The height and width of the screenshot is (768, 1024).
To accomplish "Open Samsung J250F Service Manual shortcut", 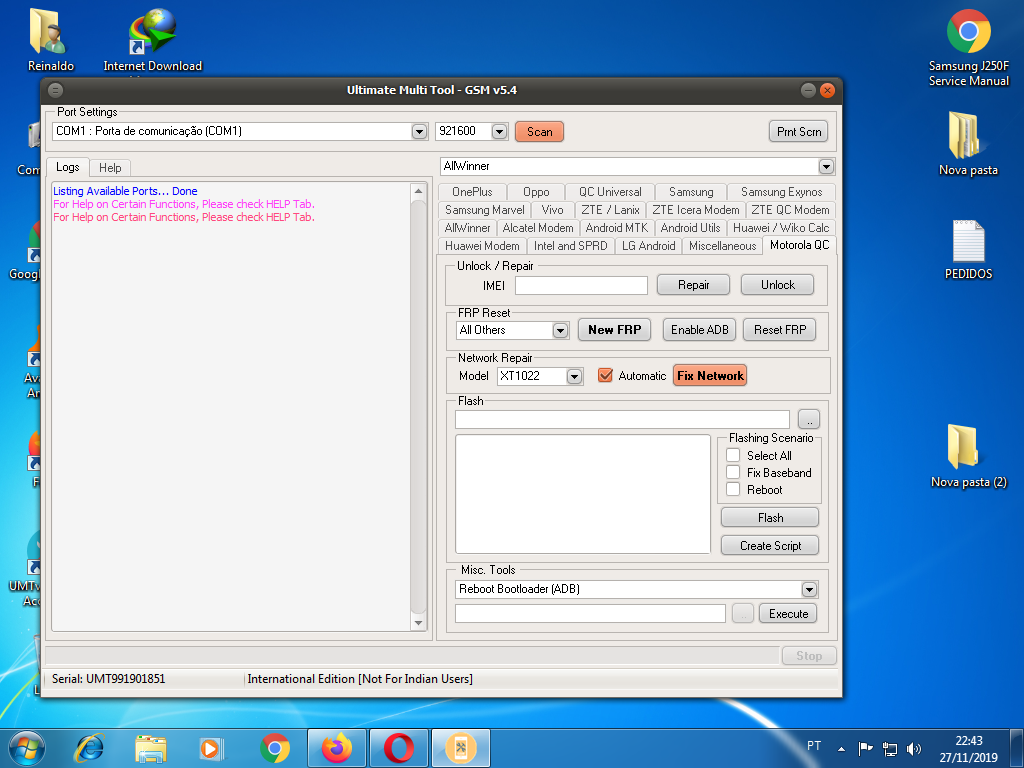I will [968, 47].
